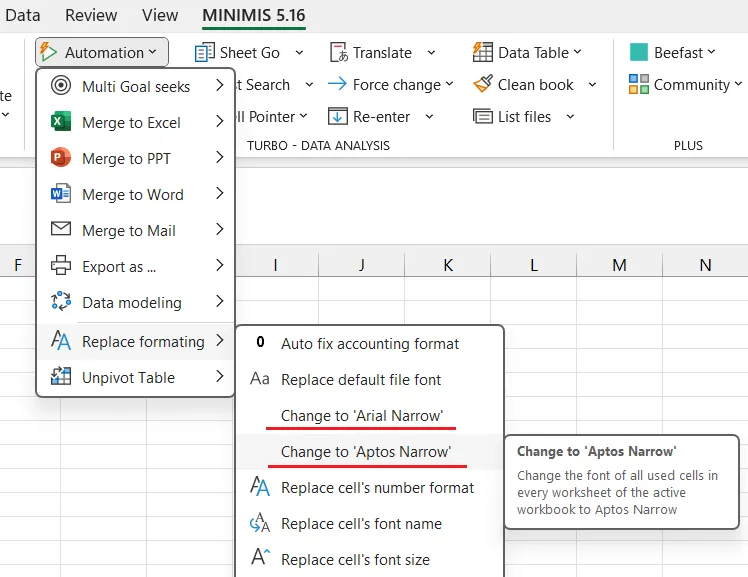
Task: Click the Translate icon
Action: click(339, 52)
